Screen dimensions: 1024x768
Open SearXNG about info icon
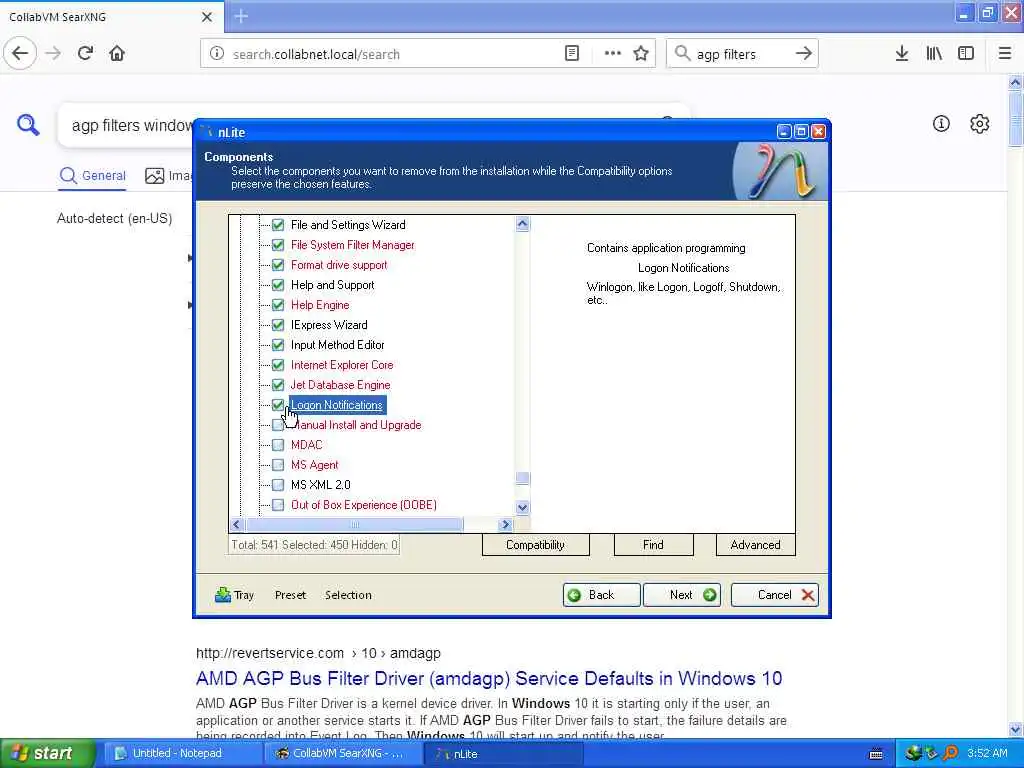pyautogui.click(x=941, y=123)
